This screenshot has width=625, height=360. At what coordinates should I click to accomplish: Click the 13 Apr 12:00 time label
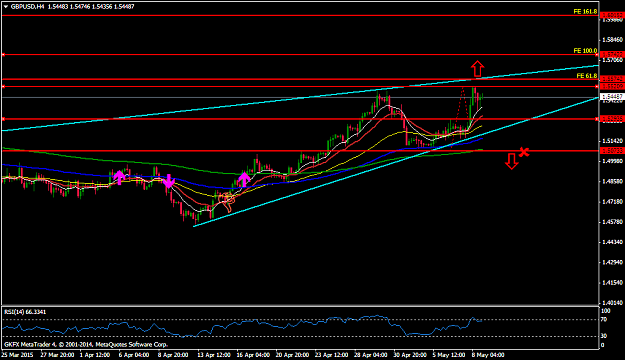click(214, 355)
